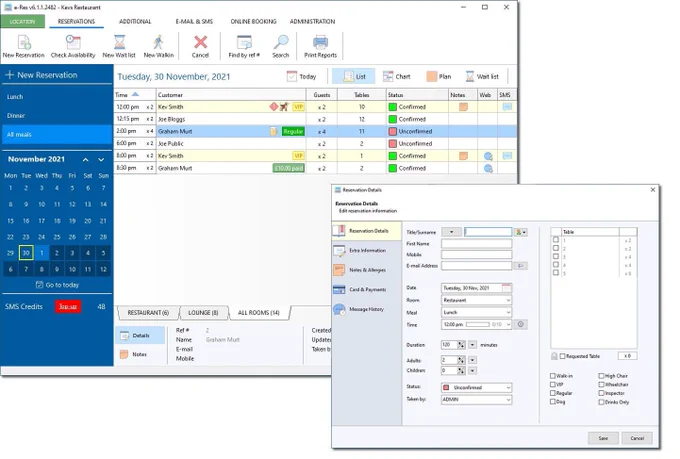Click the red Top-up SMS credits button

tap(68, 306)
